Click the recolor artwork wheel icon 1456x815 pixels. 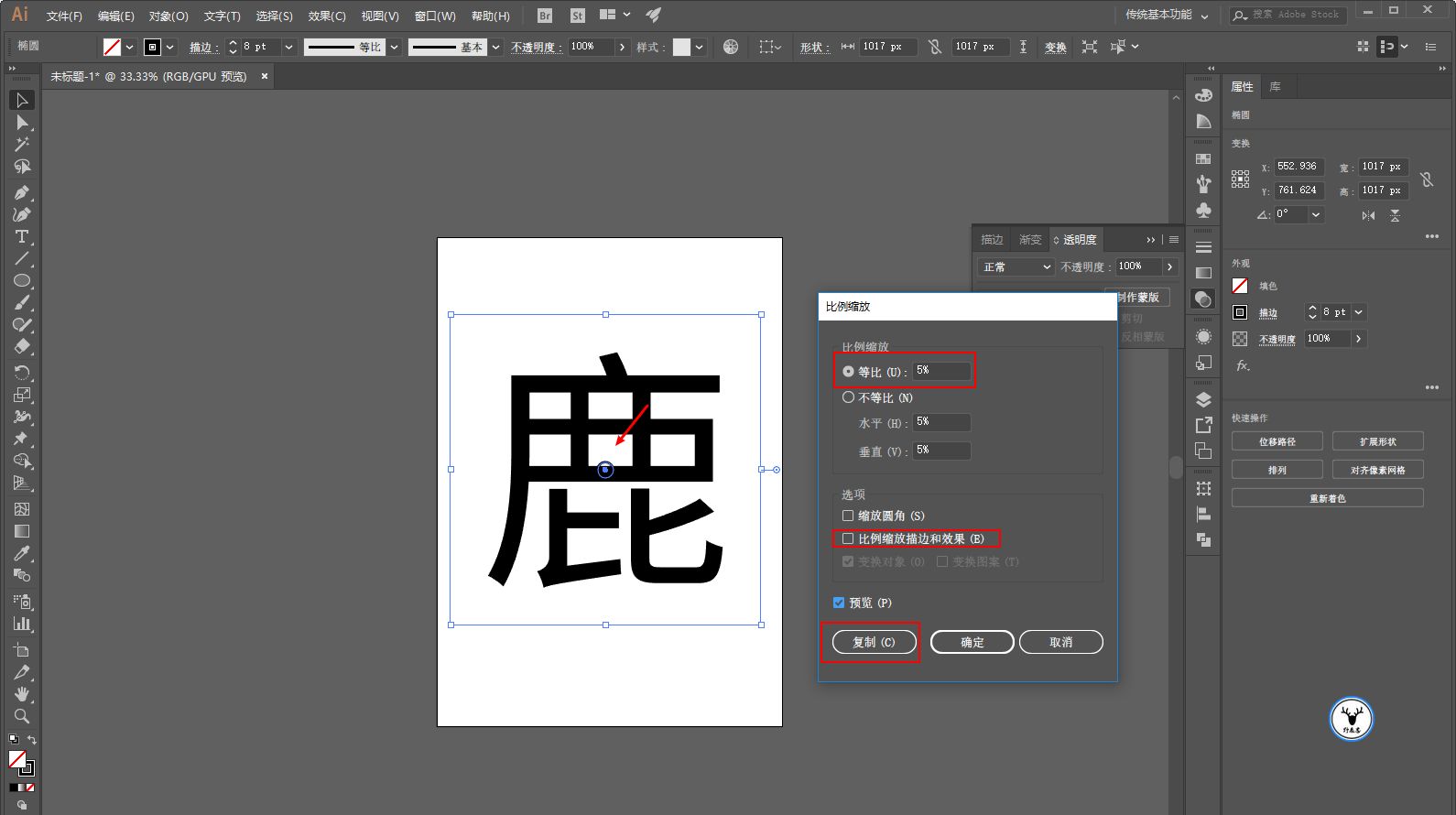click(731, 47)
